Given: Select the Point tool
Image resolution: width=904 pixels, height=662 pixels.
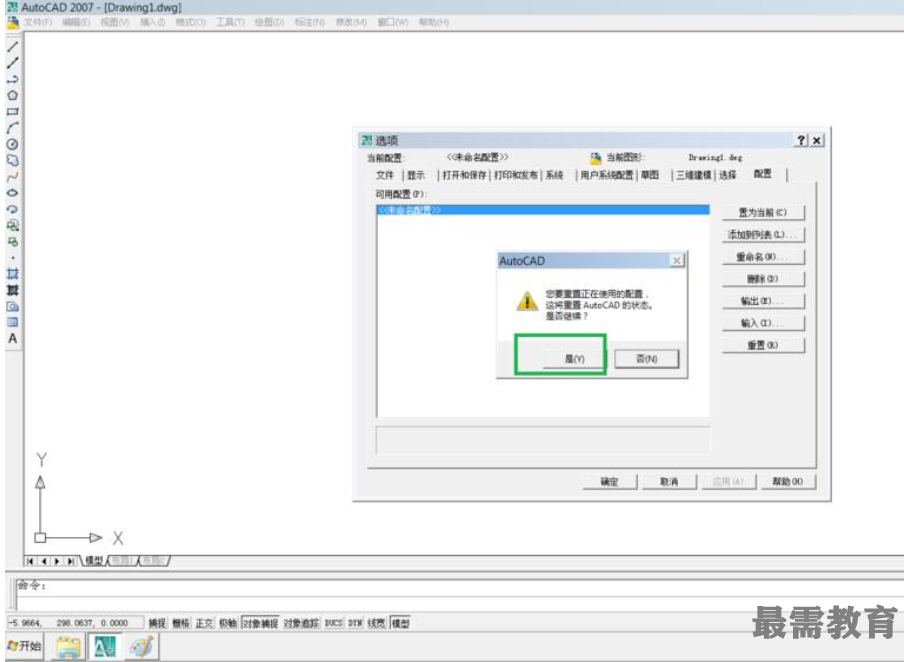Looking at the screenshot, I should point(13,258).
